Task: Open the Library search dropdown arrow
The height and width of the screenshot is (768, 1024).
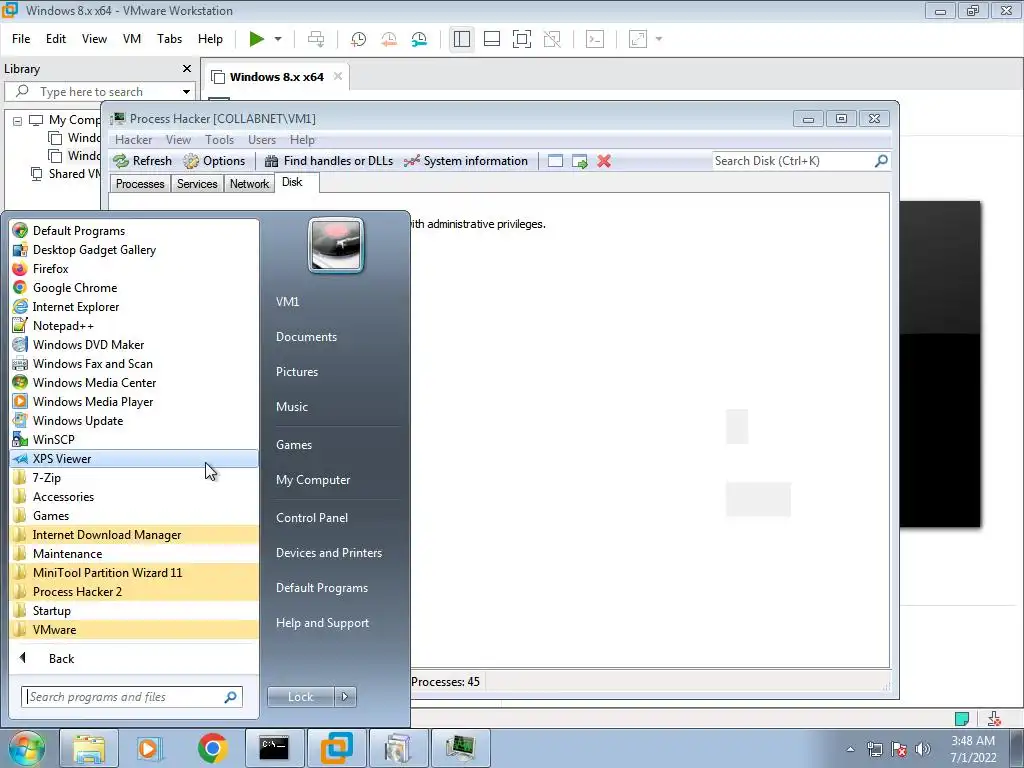Action: pyautogui.click(x=186, y=91)
